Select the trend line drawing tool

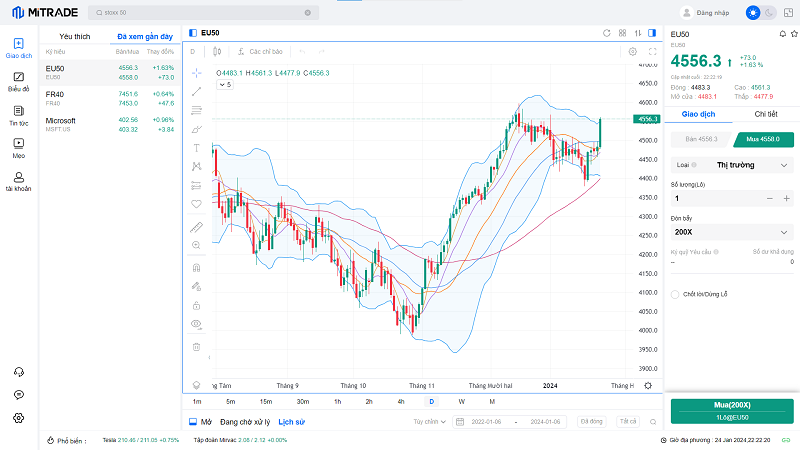pyautogui.click(x=196, y=91)
